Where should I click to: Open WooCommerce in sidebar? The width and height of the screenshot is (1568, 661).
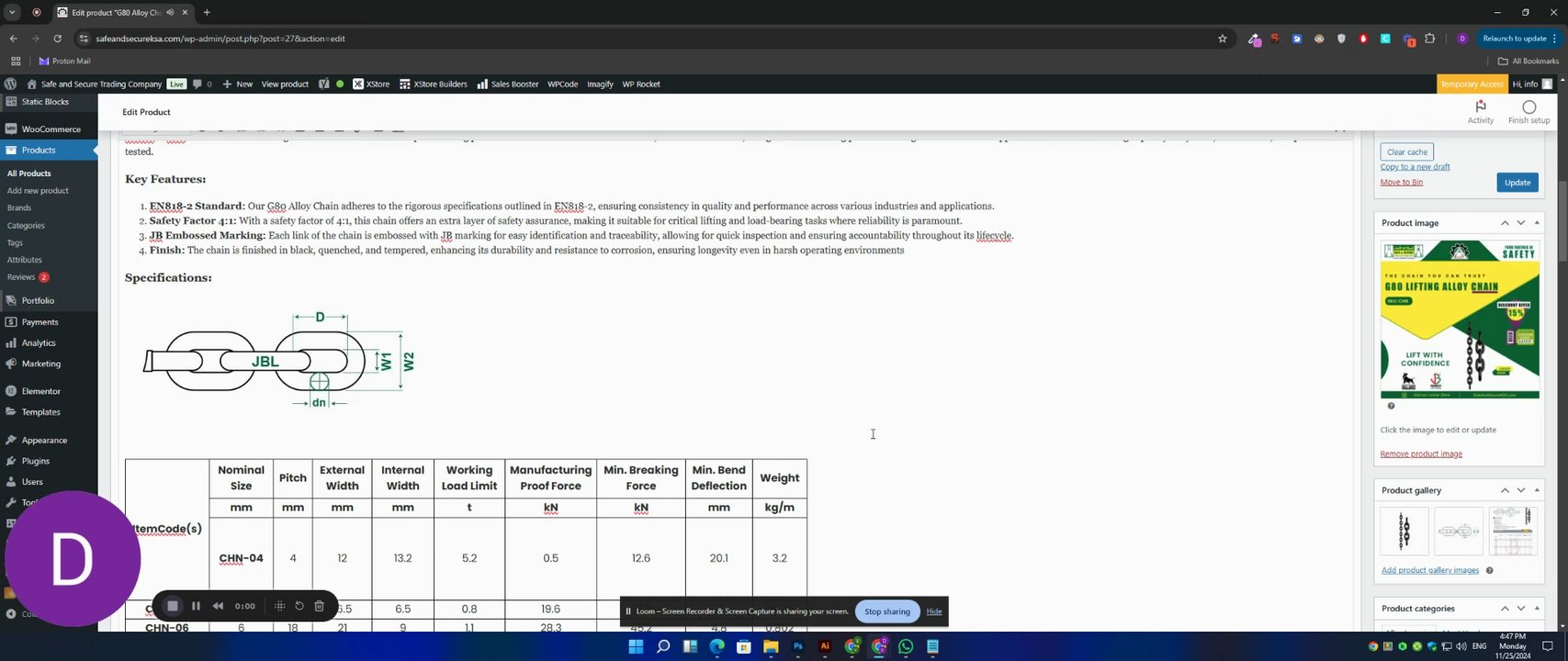49,129
